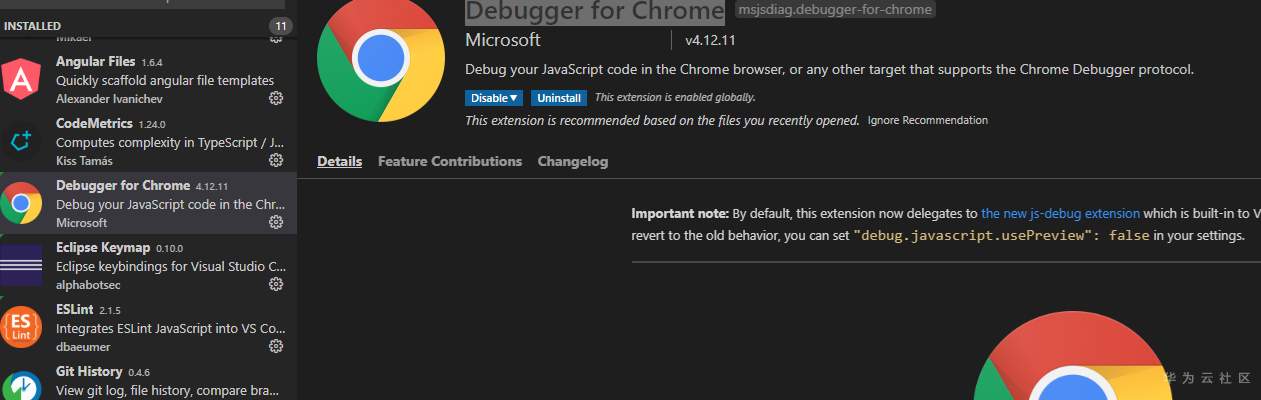Open the Changelog tab
The width and height of the screenshot is (1261, 400).
(x=572, y=161)
